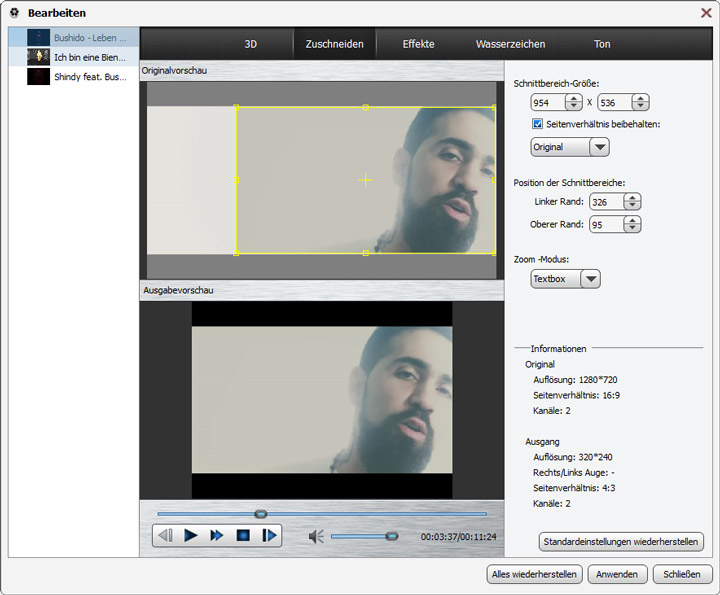Click the fast forward button

point(217,535)
